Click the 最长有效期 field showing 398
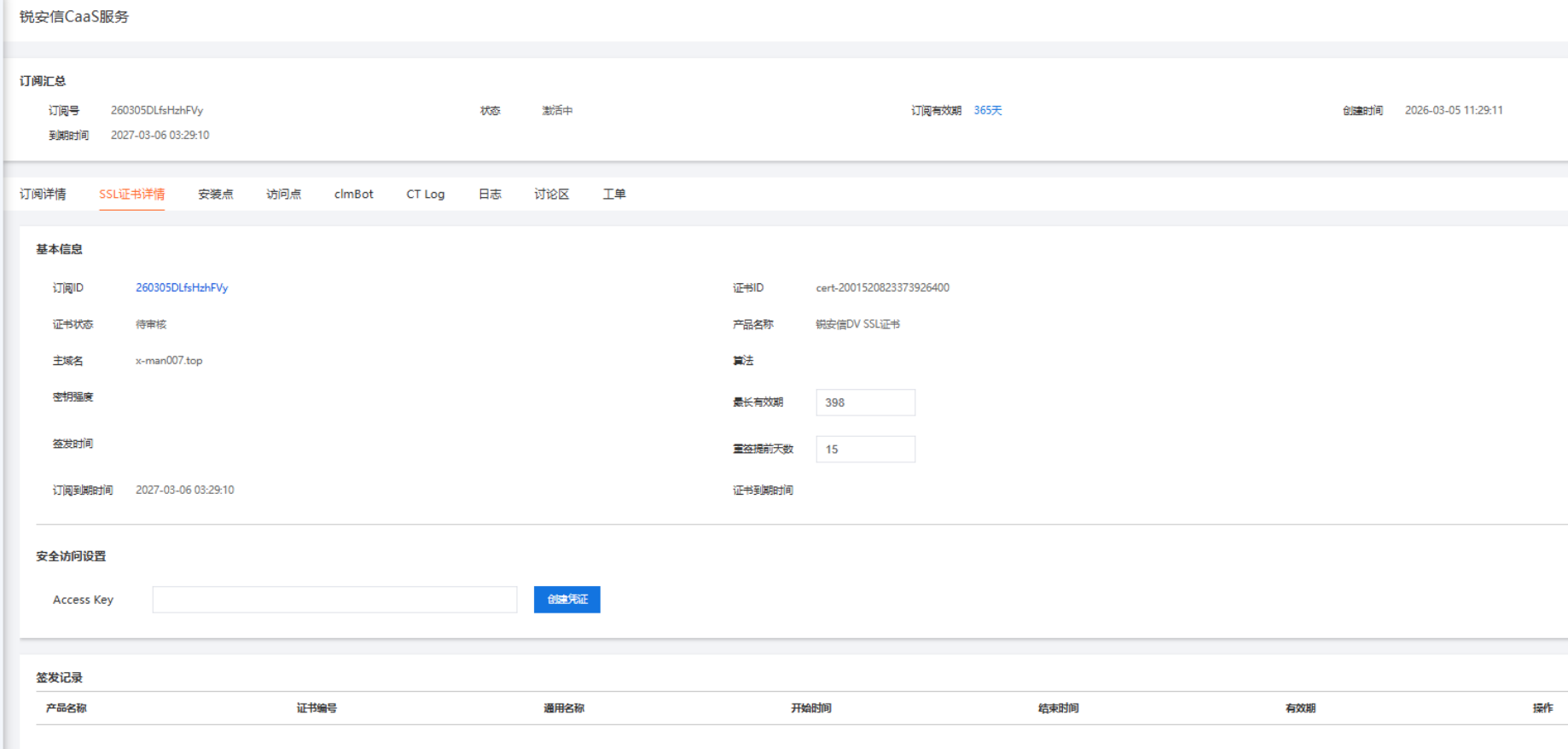The height and width of the screenshot is (749, 1568). tap(865, 403)
